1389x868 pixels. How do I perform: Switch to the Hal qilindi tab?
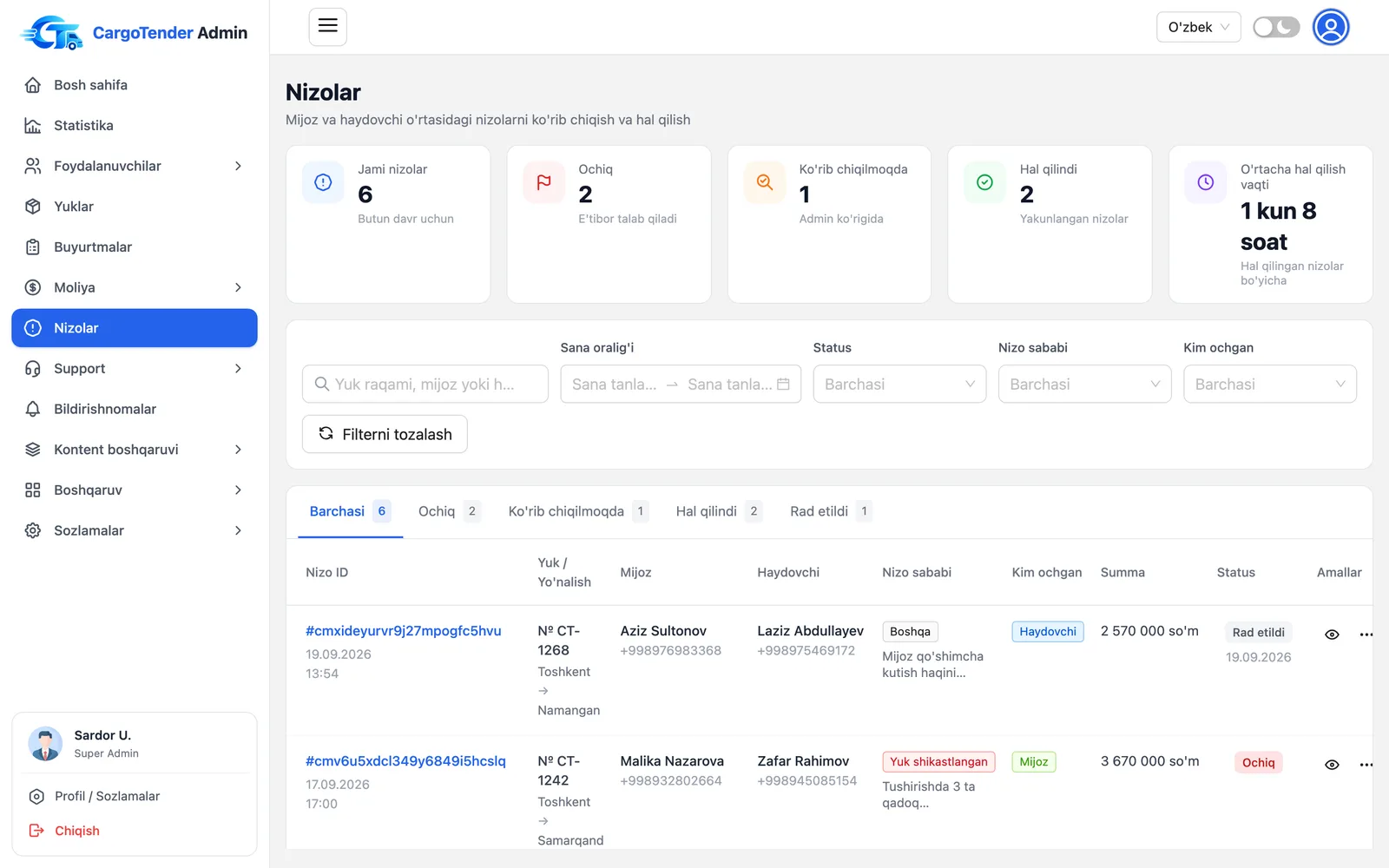[x=719, y=511]
